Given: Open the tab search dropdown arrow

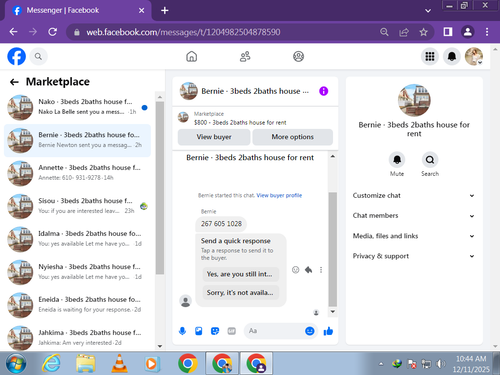Looking at the screenshot, I should click(x=428, y=11).
